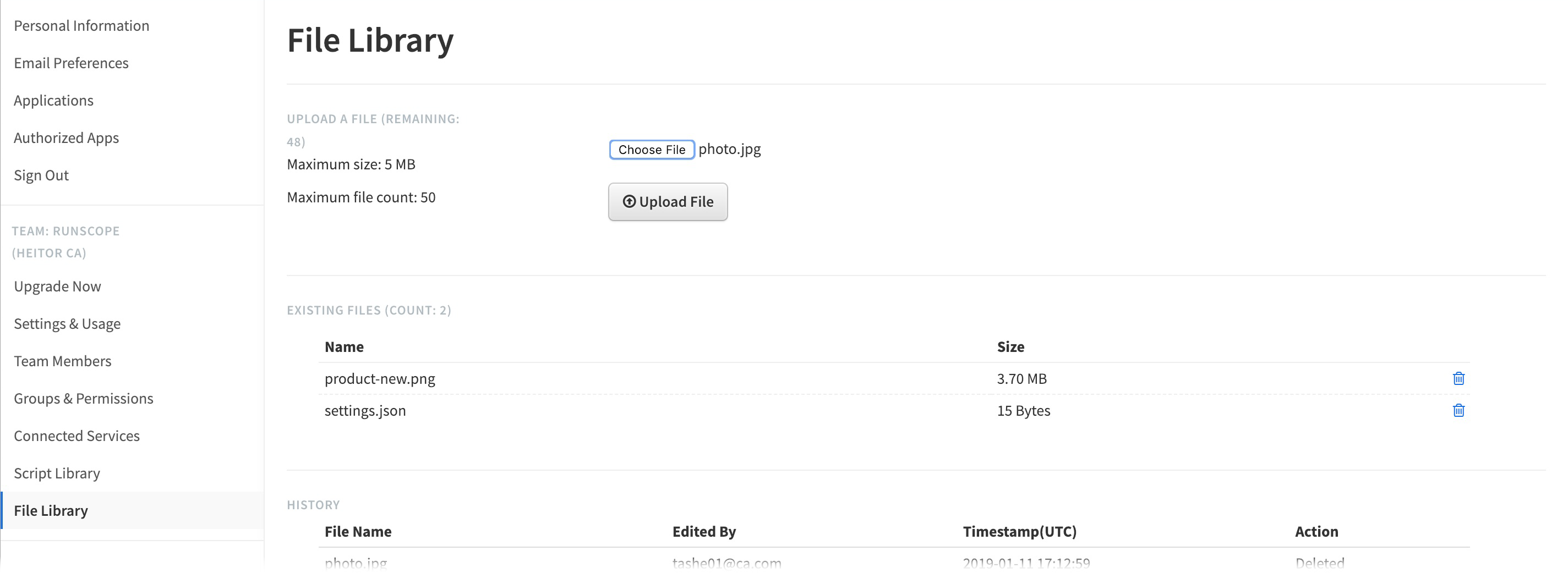Viewport: 1568px width, 573px height.
Task: Delete settings.json with trash icon
Action: pos(1458,411)
